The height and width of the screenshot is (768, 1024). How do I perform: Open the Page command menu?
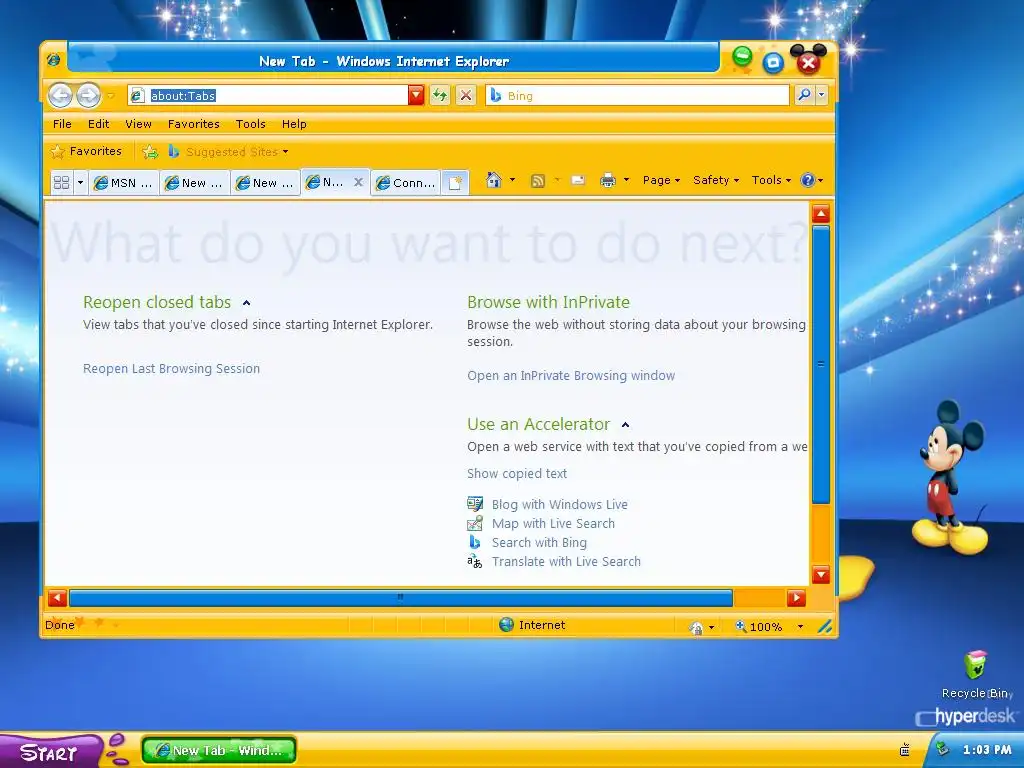661,180
